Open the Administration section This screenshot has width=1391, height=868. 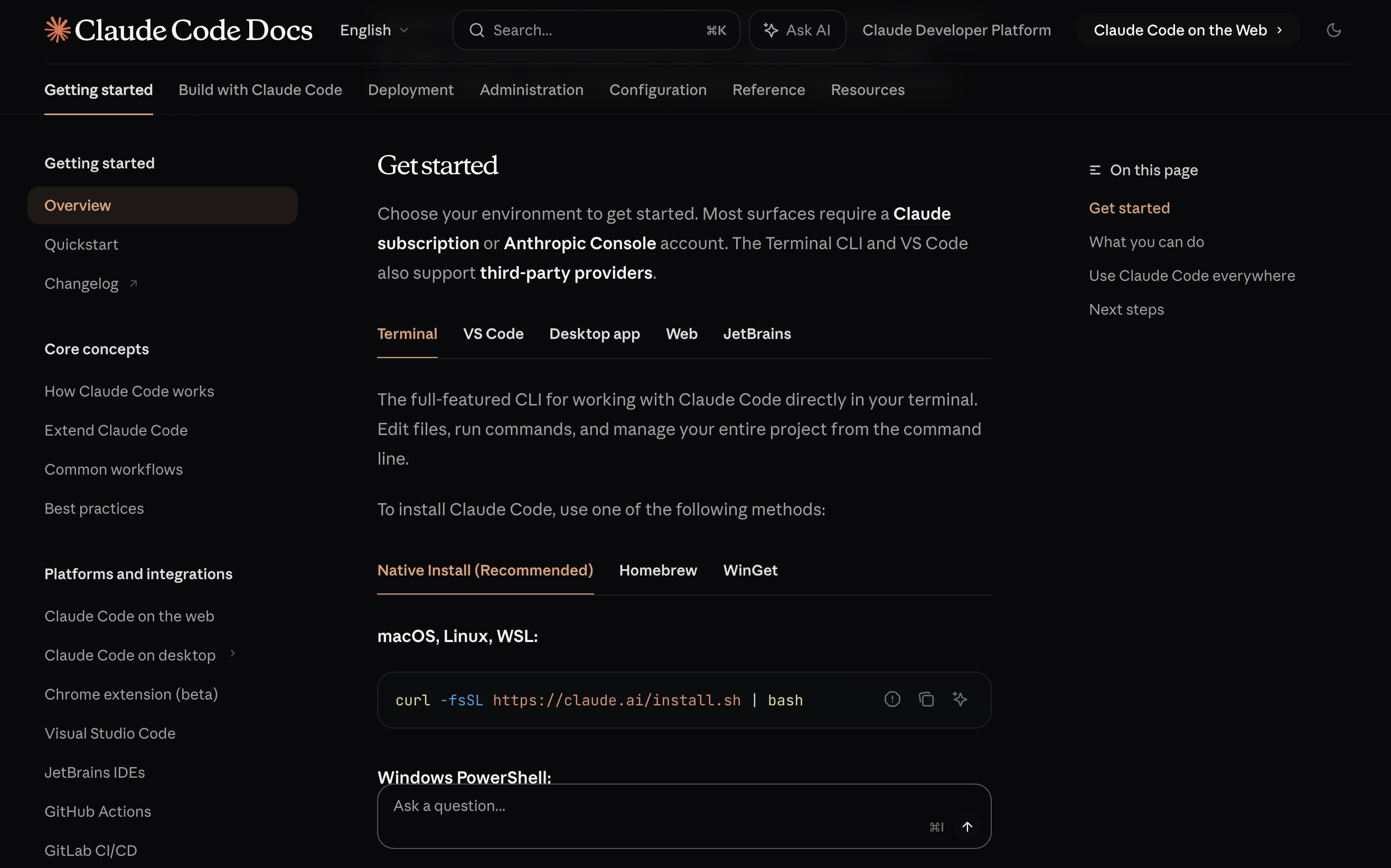531,90
